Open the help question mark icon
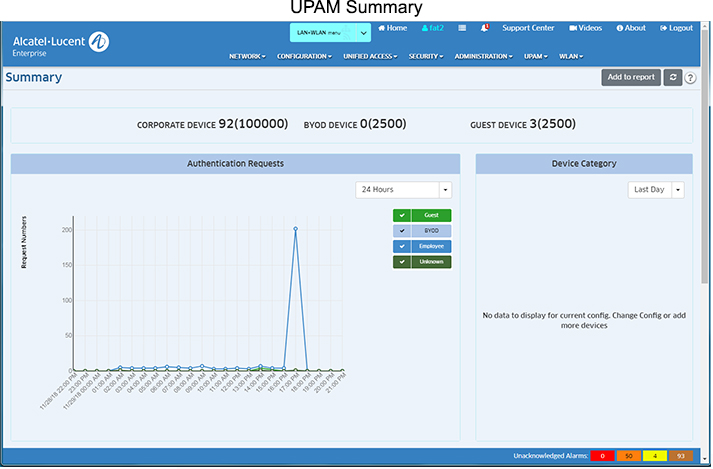This screenshot has width=713, height=469. [690, 78]
